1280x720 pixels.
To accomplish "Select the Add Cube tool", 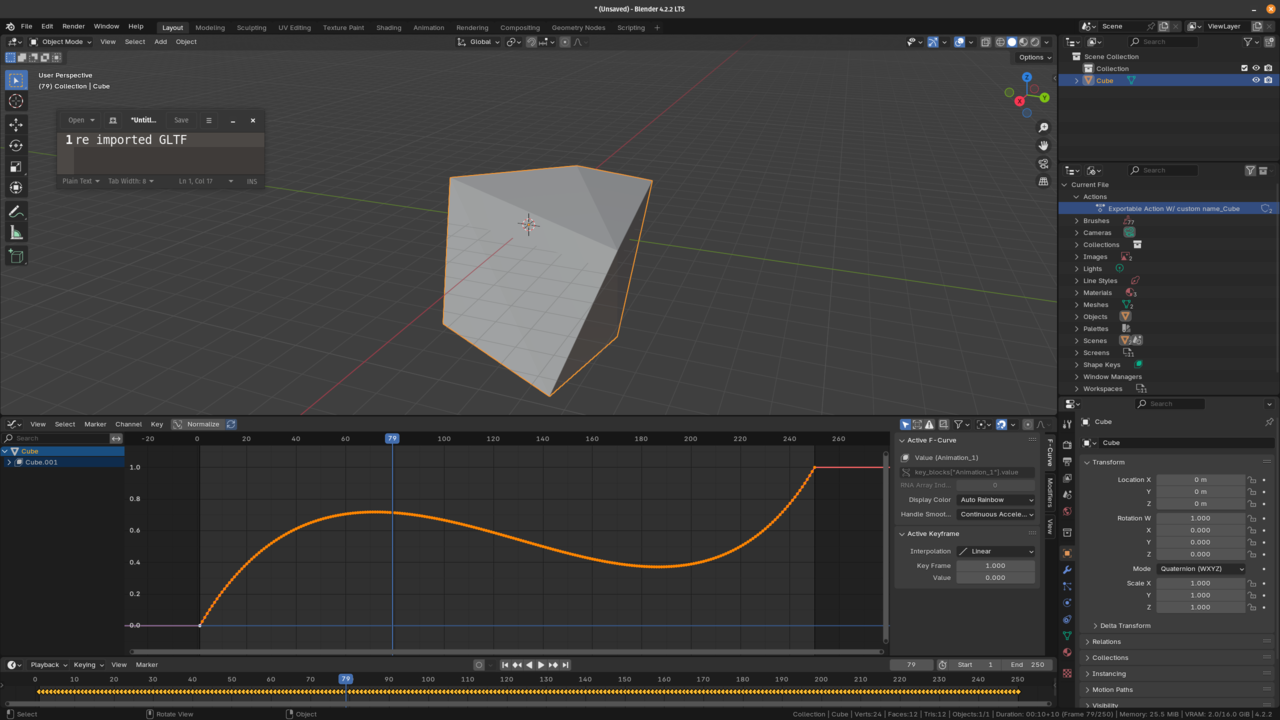I will point(16,257).
